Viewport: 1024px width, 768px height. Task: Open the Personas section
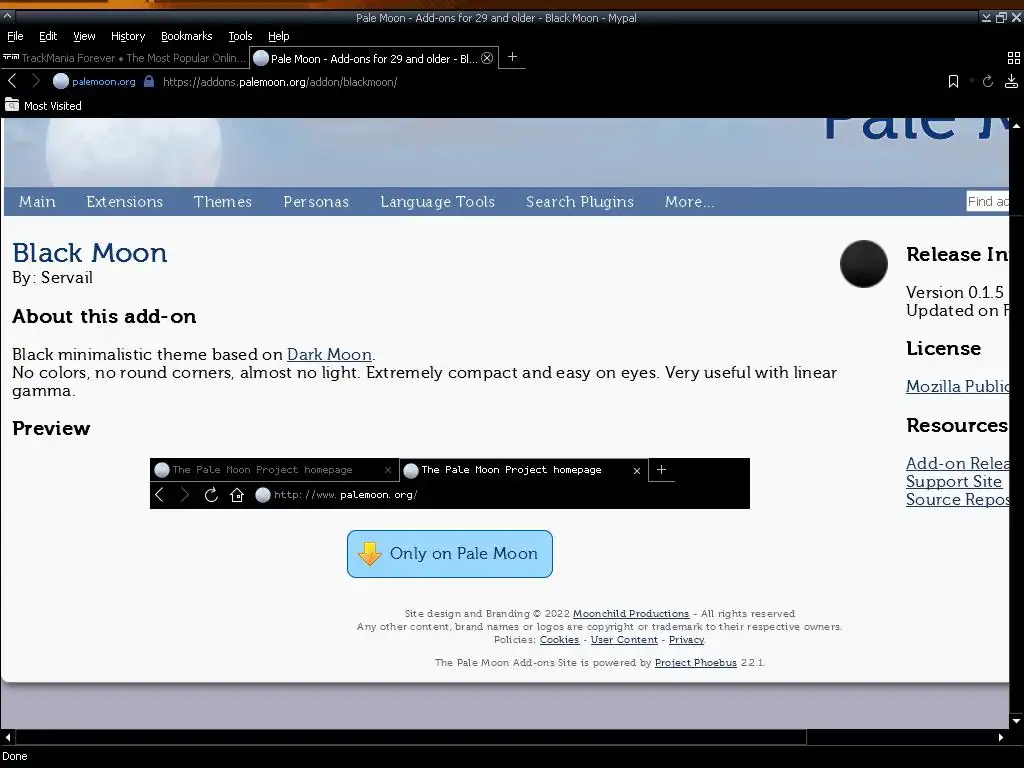point(316,202)
